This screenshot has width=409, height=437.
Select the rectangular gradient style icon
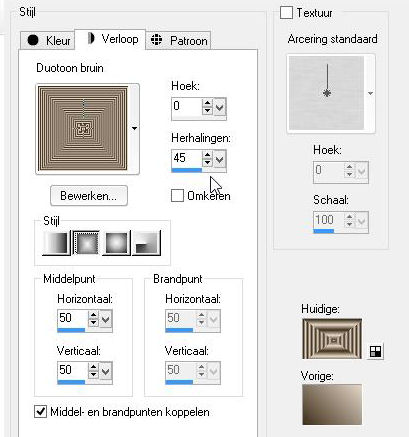86,243
